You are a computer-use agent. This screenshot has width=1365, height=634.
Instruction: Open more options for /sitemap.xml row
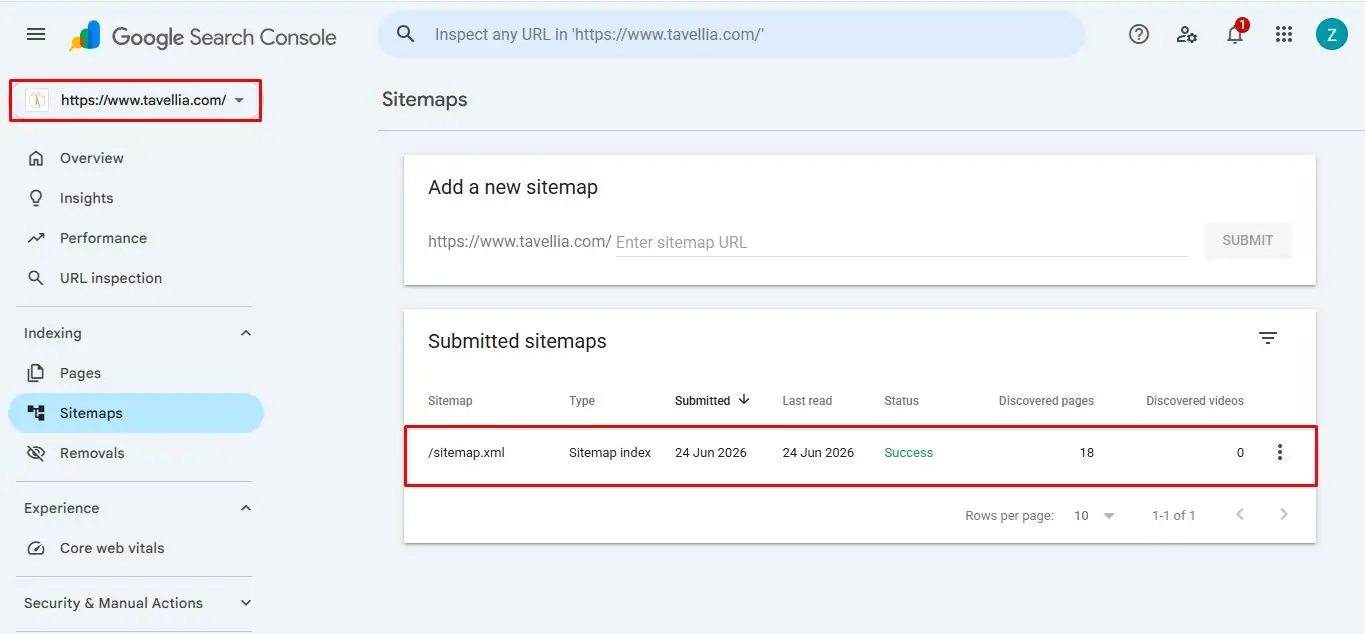pos(1280,452)
